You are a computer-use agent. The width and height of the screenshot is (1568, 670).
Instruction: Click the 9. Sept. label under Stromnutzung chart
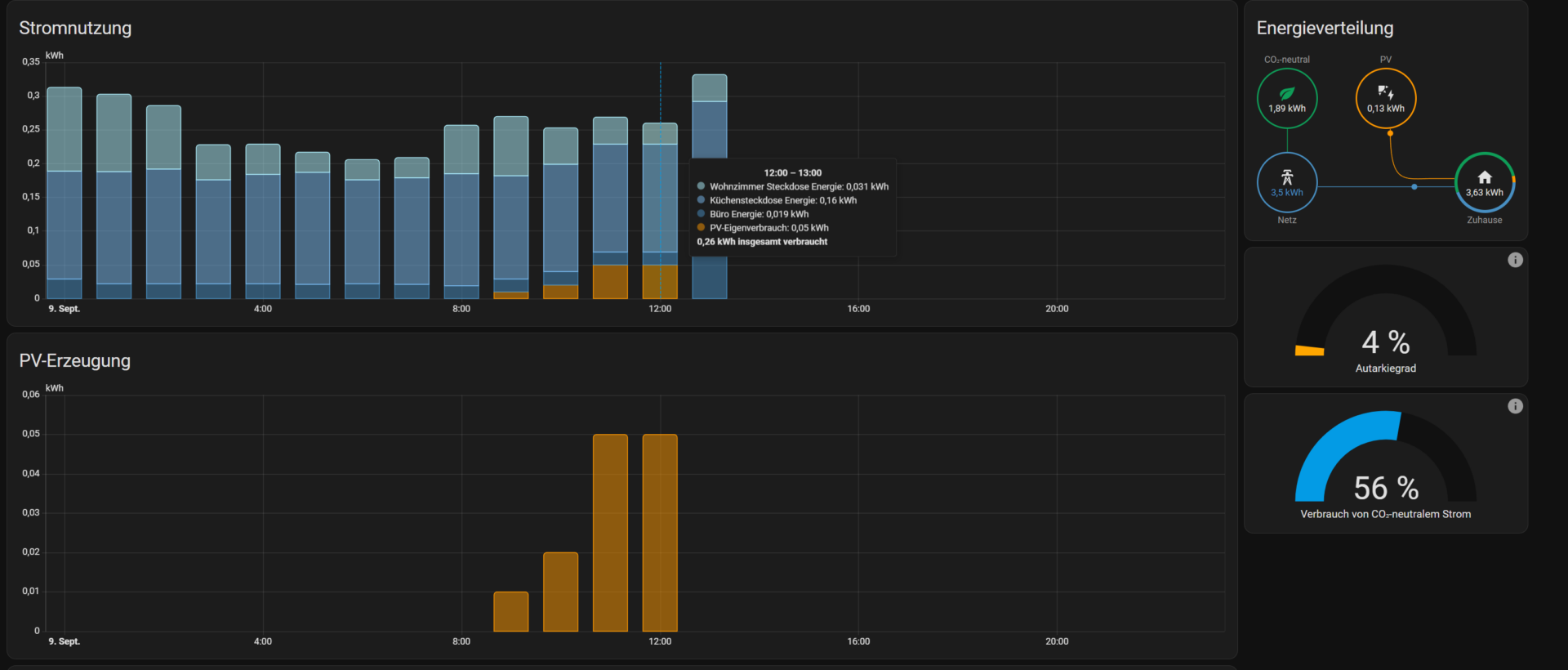point(65,309)
